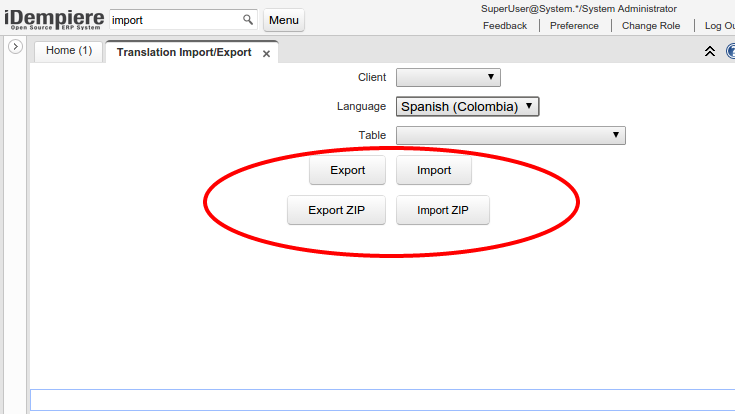735x414 pixels.
Task: Collapse header with double chevron icon
Action: (x=710, y=51)
